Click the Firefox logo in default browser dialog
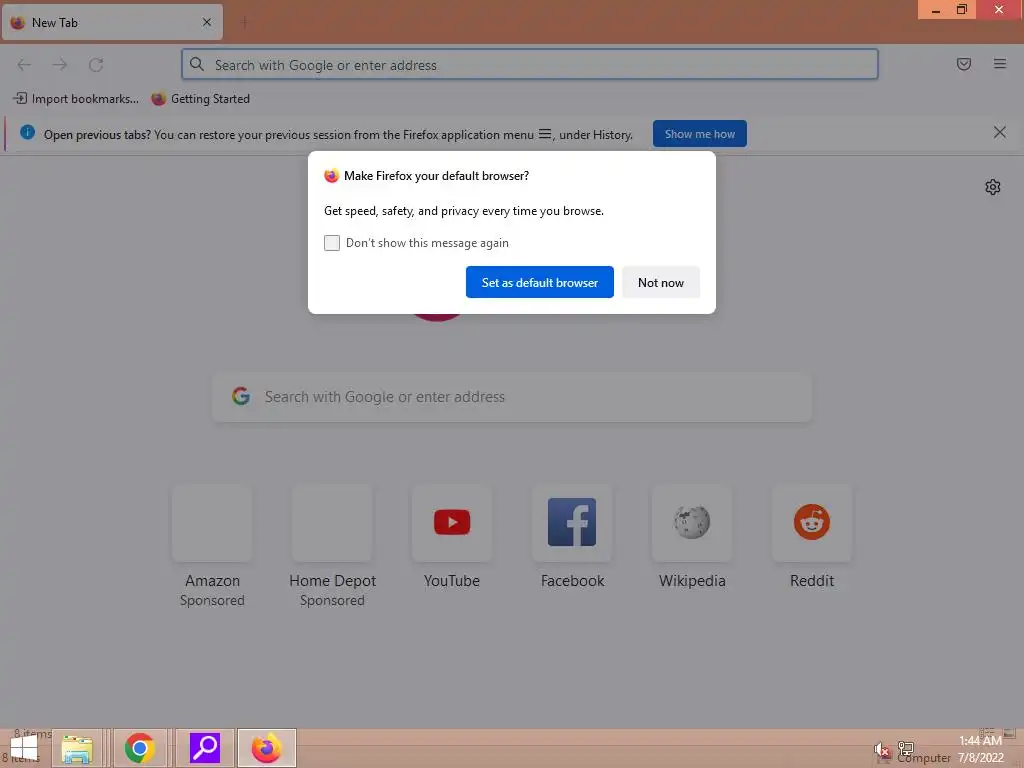Image resolution: width=1024 pixels, height=768 pixels. (x=332, y=176)
